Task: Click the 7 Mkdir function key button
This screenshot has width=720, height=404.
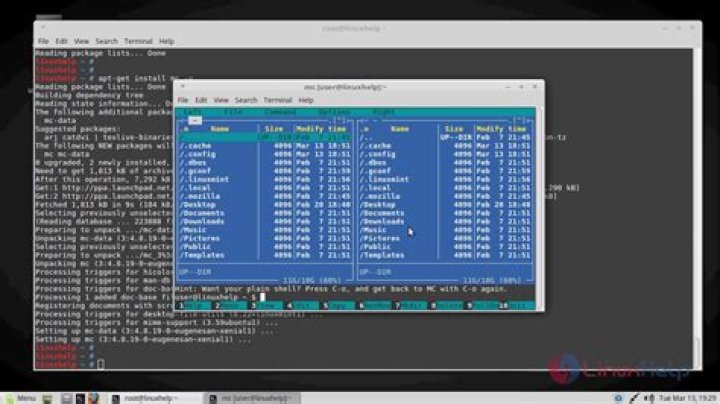Action: 411,306
